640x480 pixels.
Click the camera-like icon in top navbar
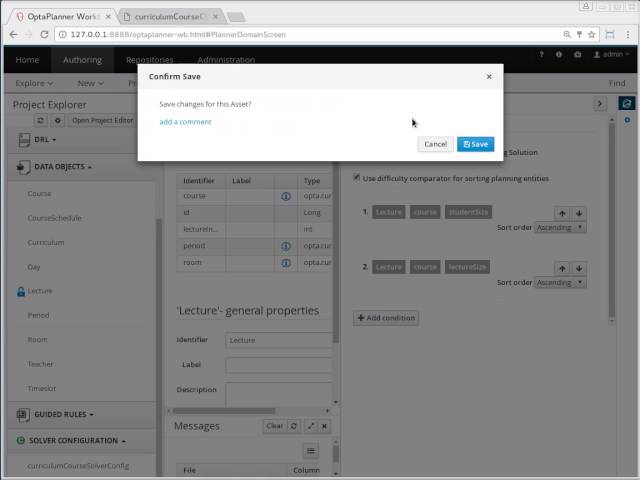578,54
